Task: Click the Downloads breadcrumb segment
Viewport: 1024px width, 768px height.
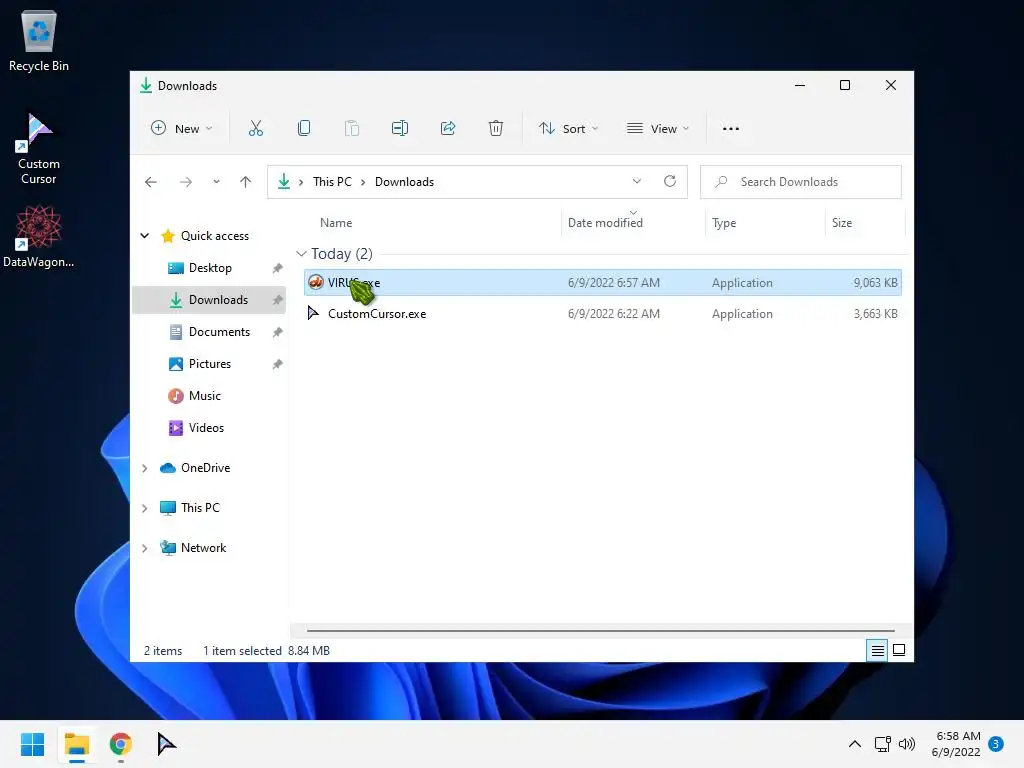Action: [404, 182]
